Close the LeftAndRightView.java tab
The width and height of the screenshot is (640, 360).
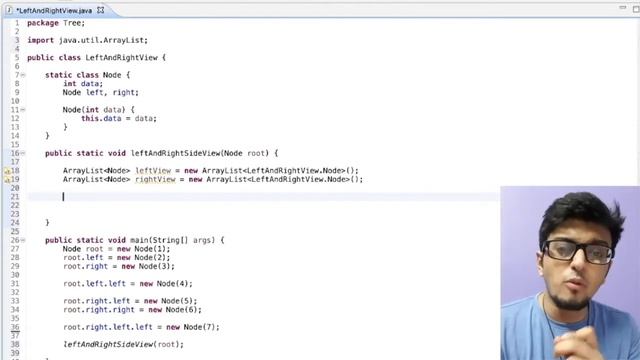100,10
